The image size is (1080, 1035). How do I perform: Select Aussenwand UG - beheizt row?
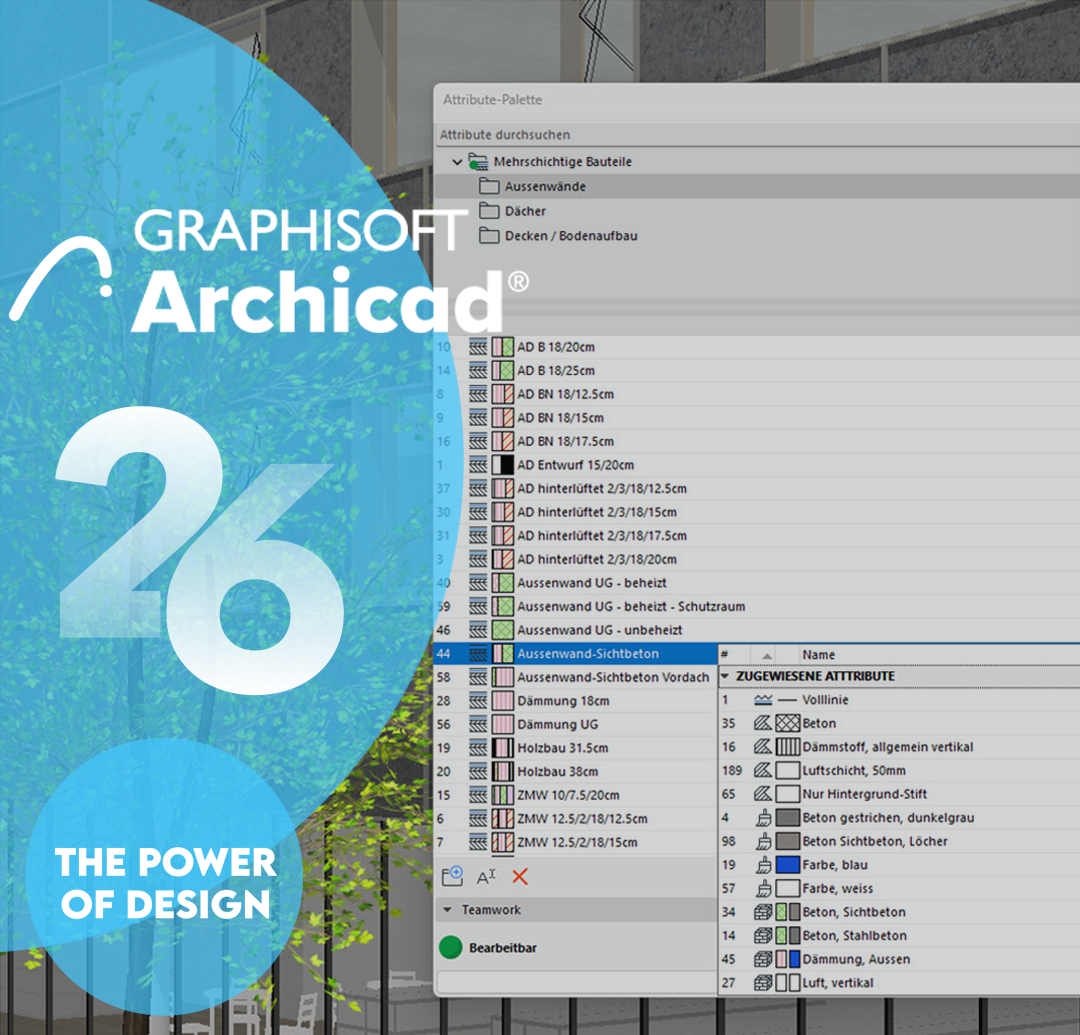point(757,583)
